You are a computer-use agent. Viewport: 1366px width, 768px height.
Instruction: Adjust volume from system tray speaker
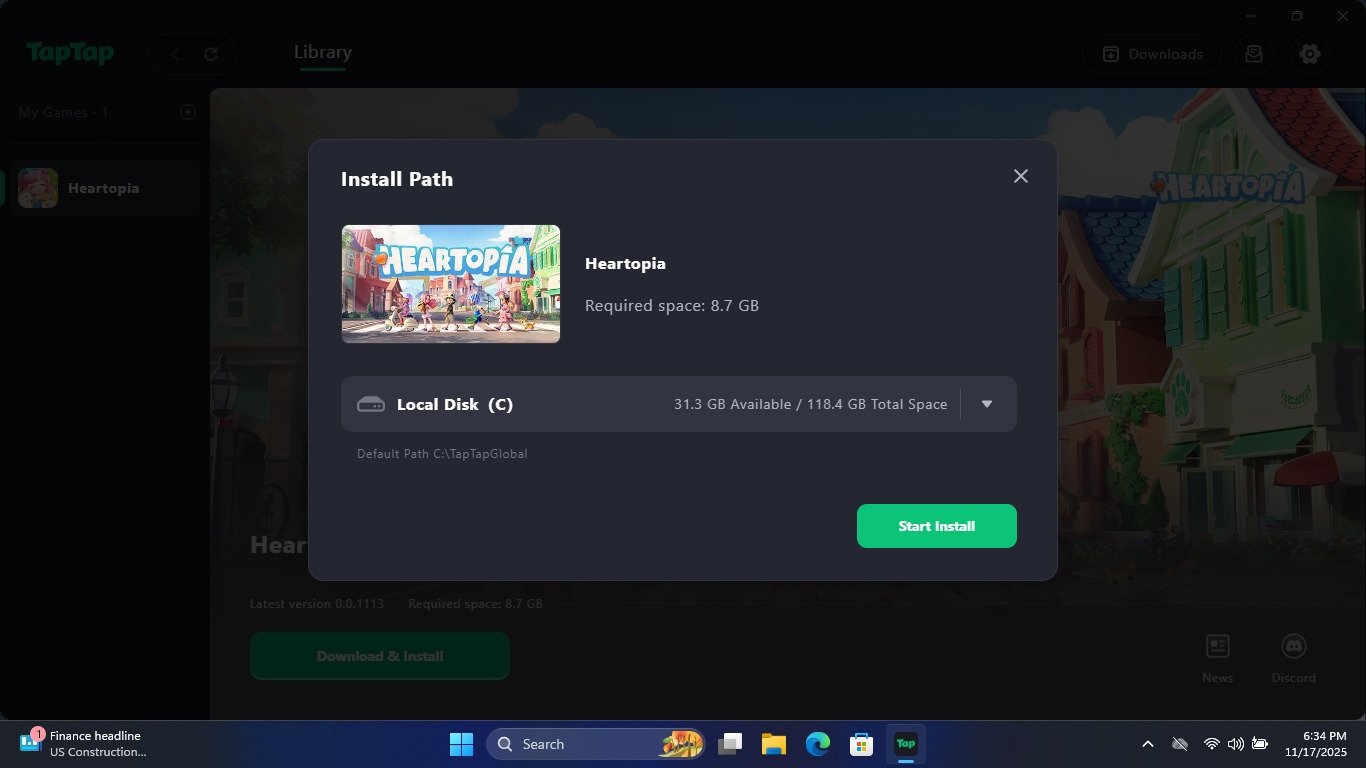1235,744
